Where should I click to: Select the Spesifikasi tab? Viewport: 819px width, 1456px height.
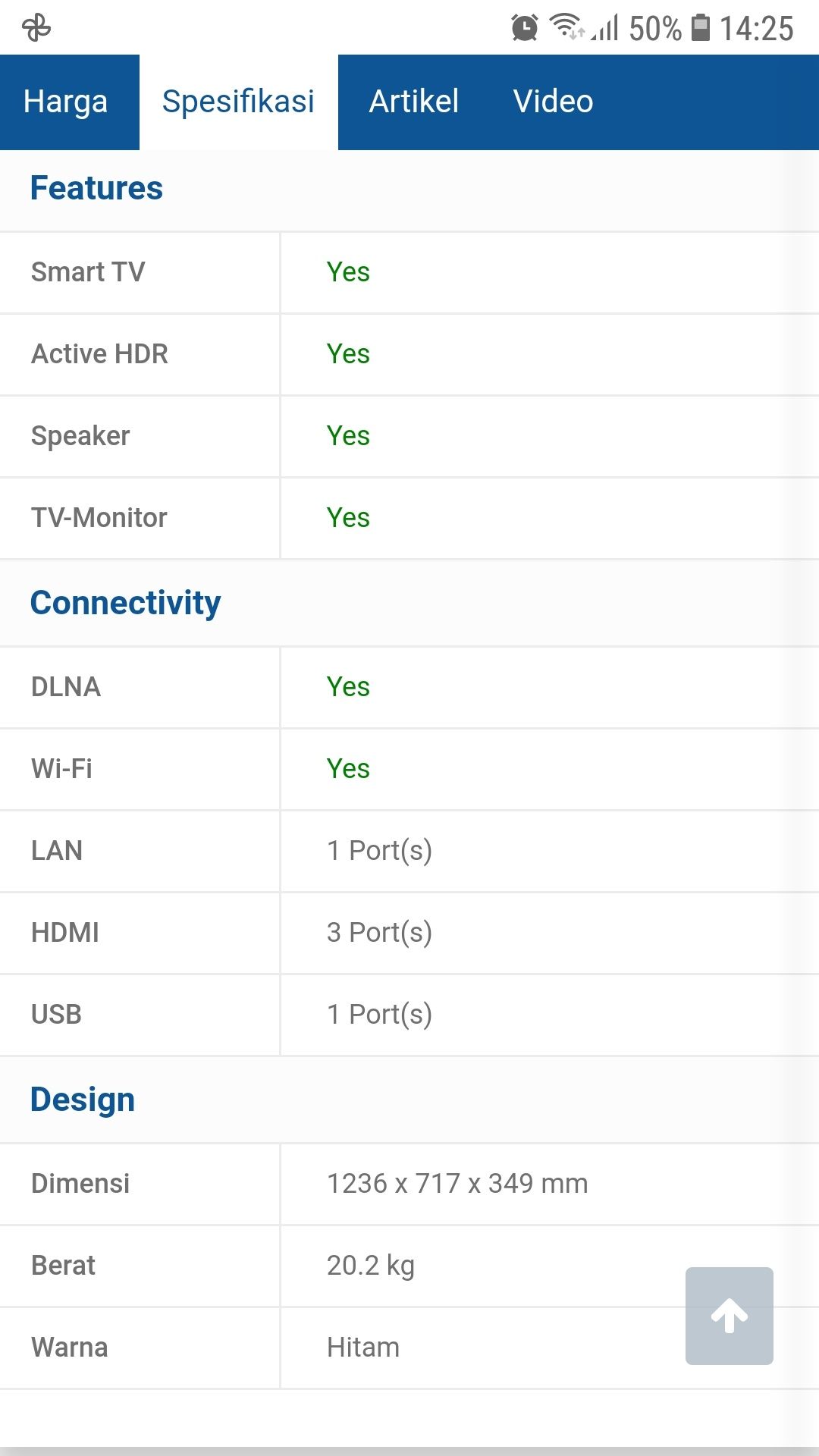[238, 102]
